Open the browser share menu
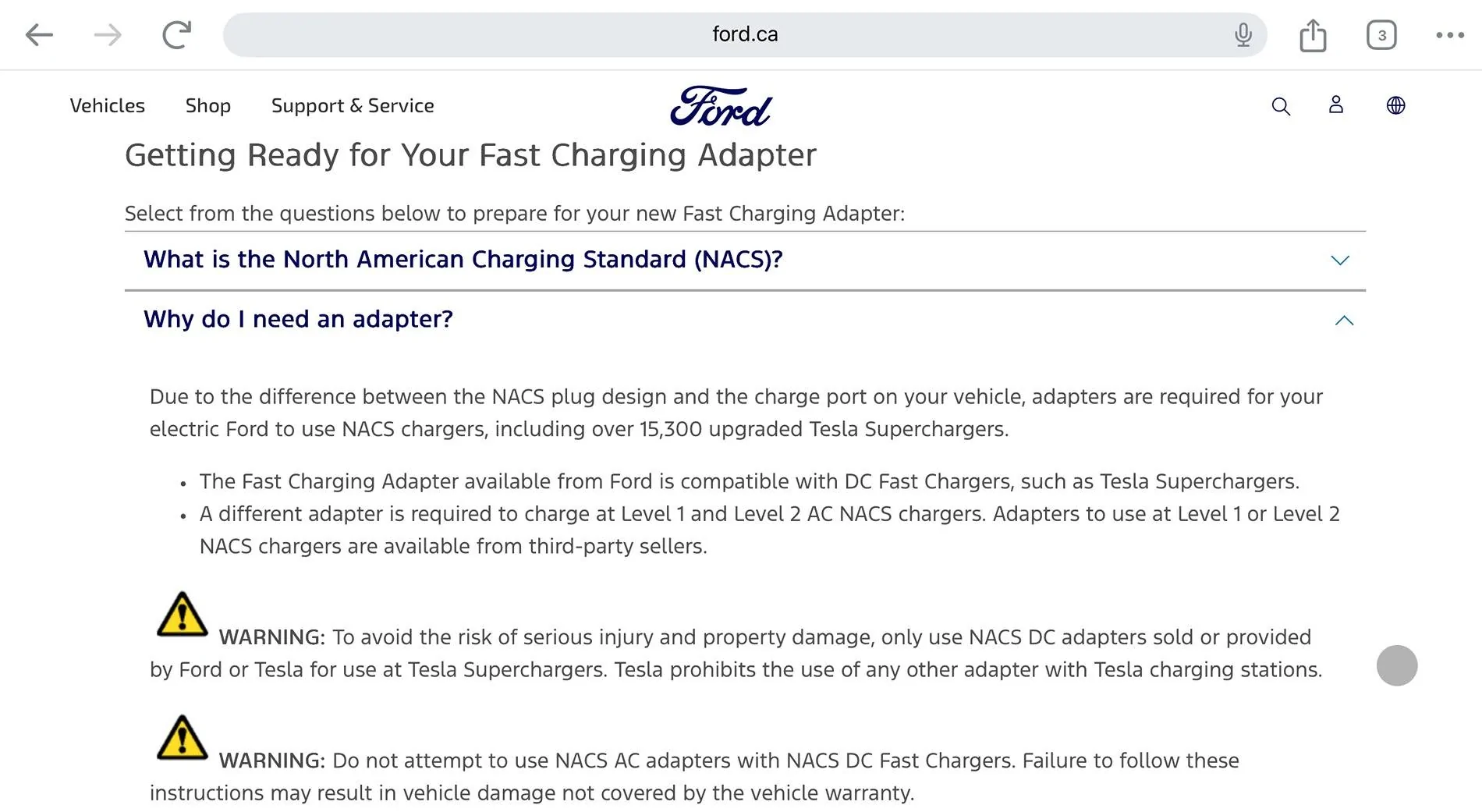Screen dimensions: 1482x812 [1313, 35]
